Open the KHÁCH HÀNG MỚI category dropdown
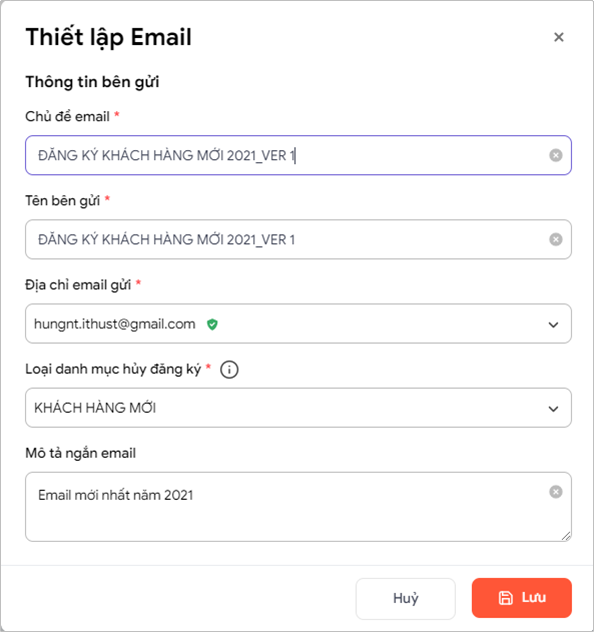This screenshot has width=594, height=632. (x=298, y=408)
